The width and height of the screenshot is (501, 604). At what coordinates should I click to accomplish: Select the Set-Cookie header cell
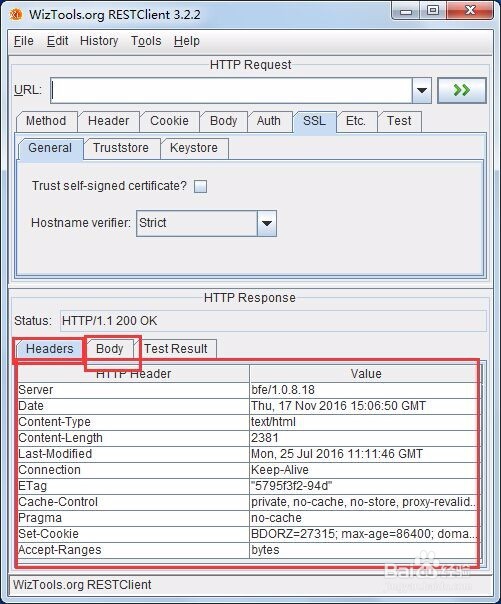[134, 534]
